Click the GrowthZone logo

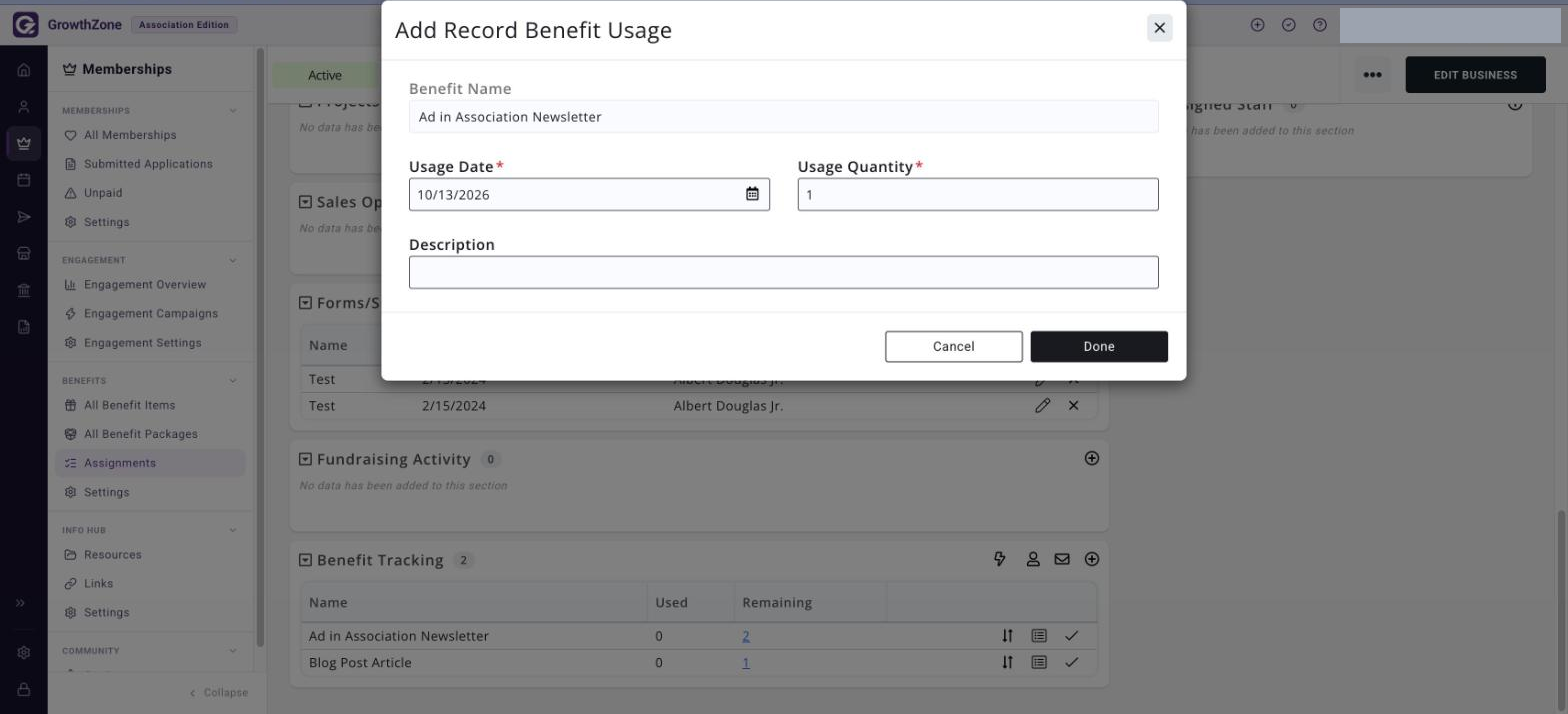(69, 25)
